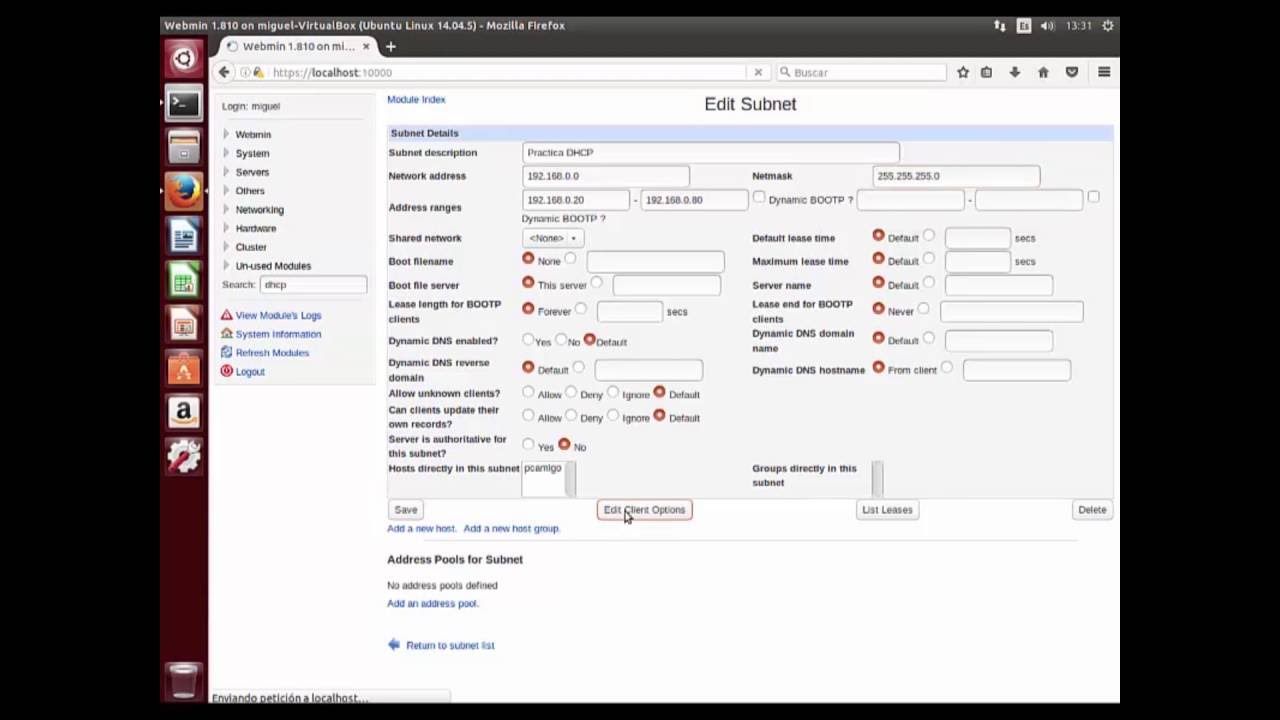
Task: Open Edit Client Options button
Action: coord(644,510)
